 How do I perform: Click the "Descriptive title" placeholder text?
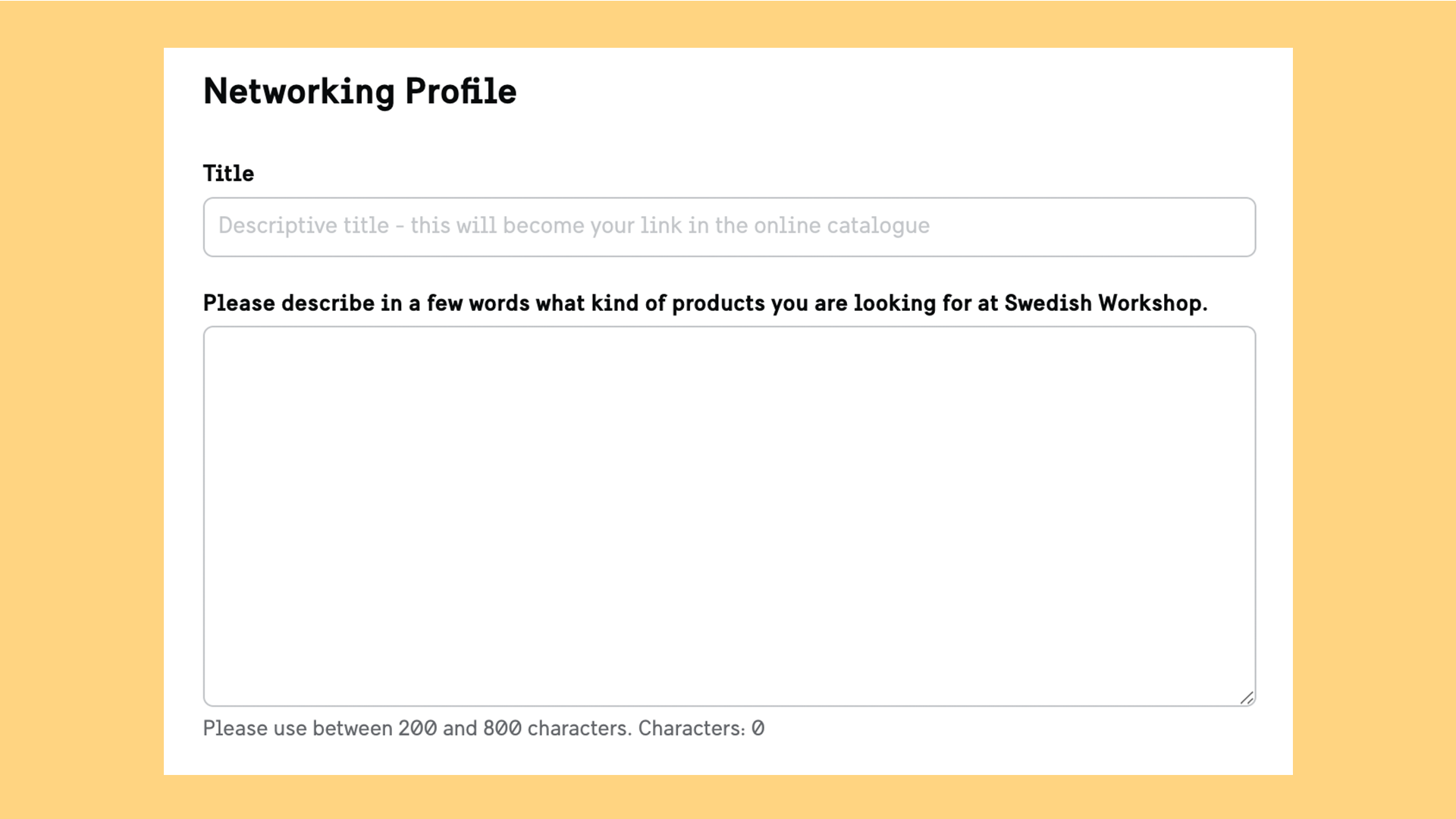tap(303, 226)
